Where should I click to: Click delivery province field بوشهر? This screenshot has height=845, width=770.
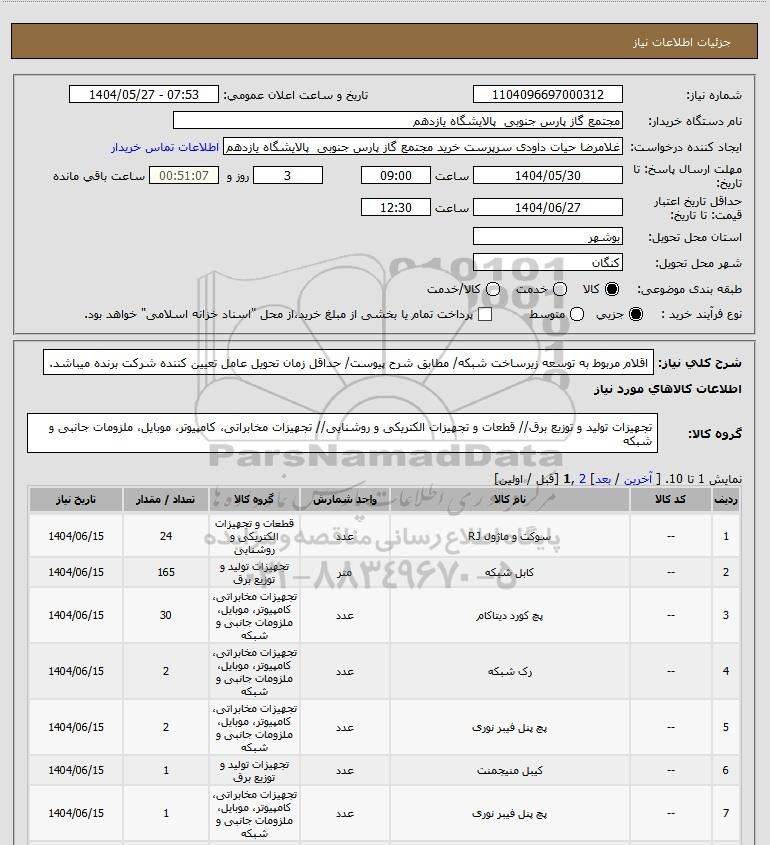(548, 237)
